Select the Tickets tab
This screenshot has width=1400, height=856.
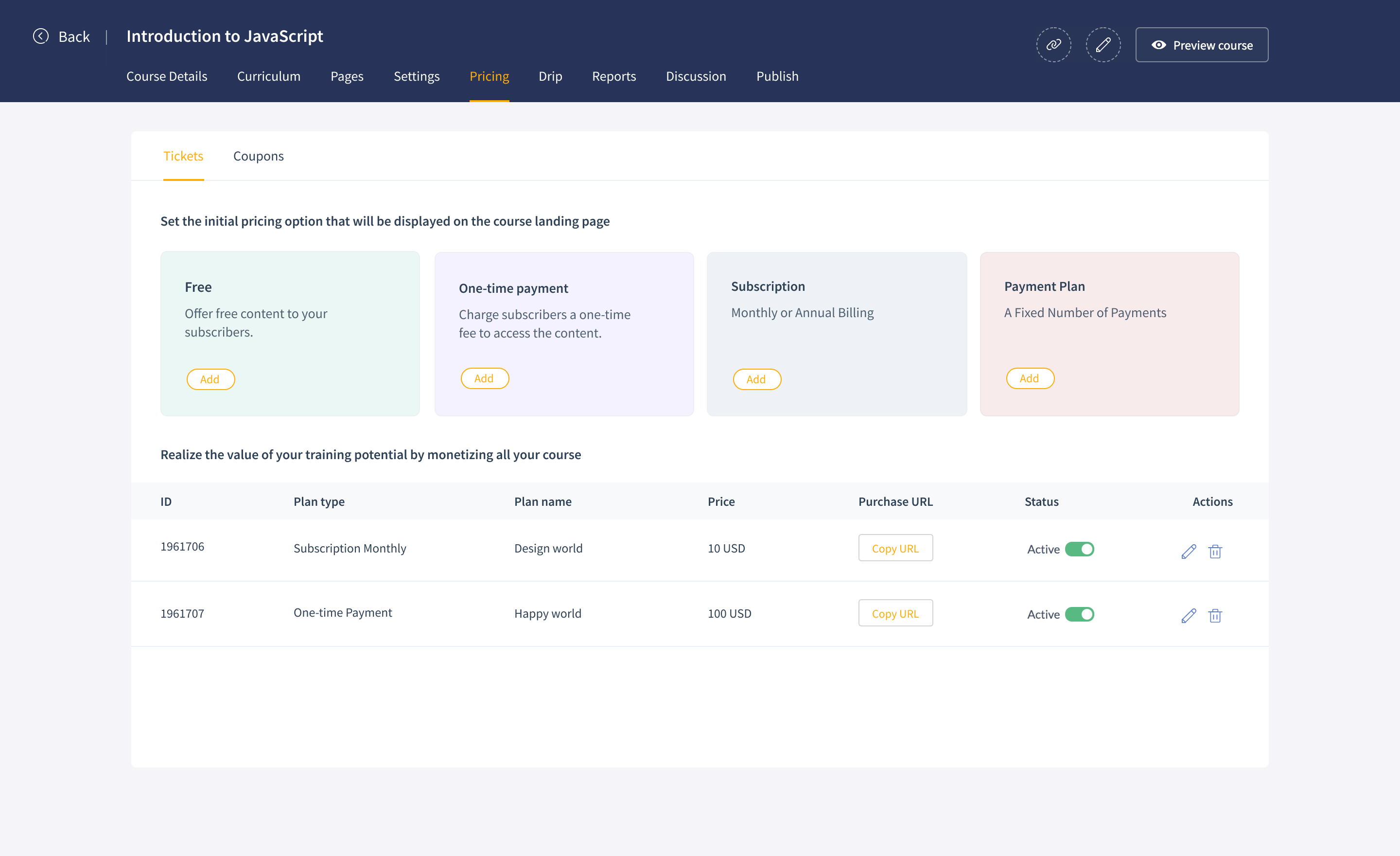(184, 156)
